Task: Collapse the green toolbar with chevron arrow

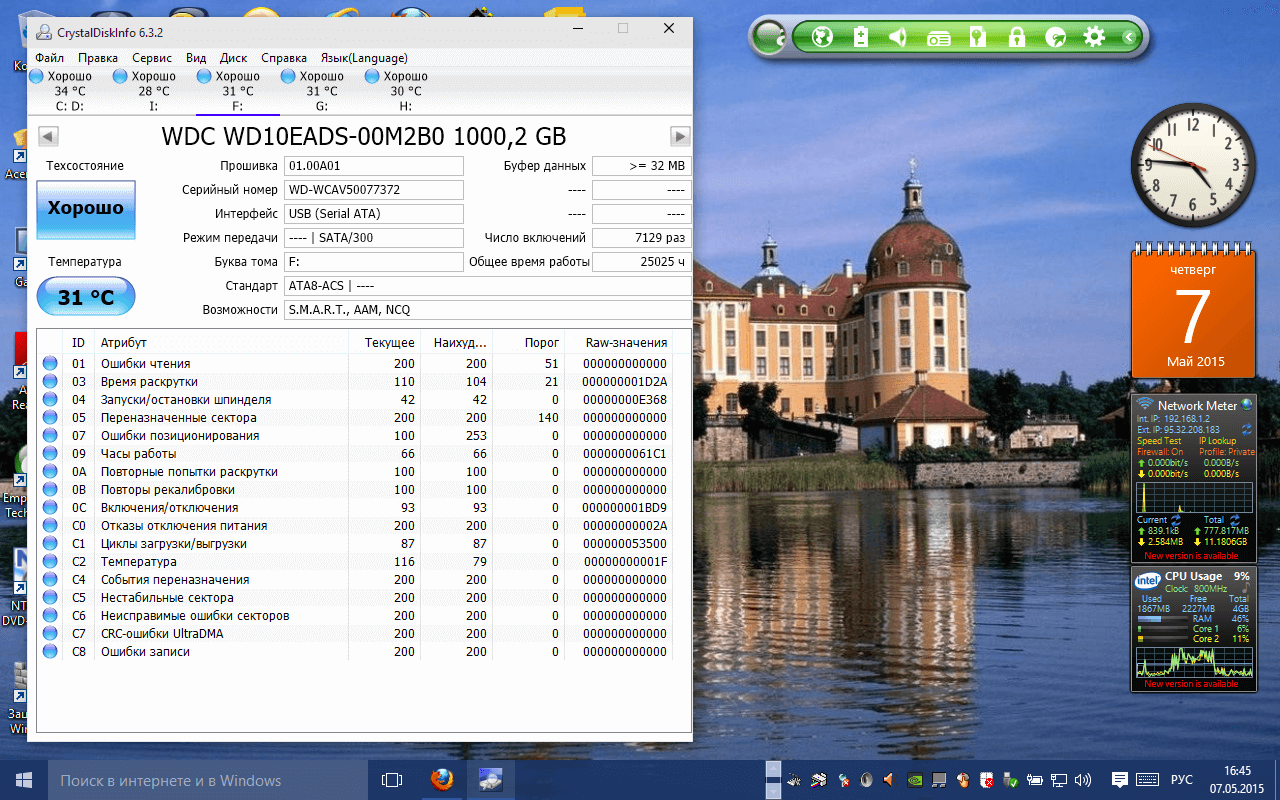Action: point(1128,38)
